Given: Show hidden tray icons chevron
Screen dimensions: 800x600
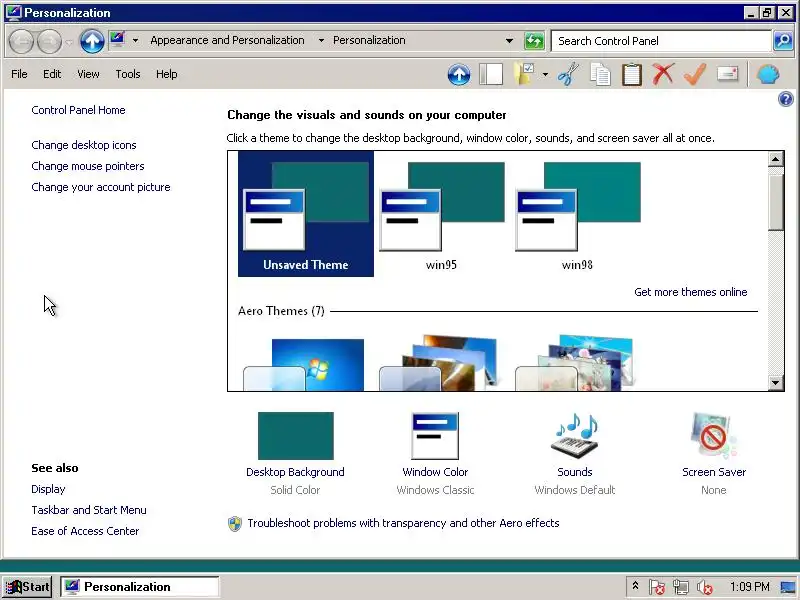Looking at the screenshot, I should pyautogui.click(x=635, y=586).
